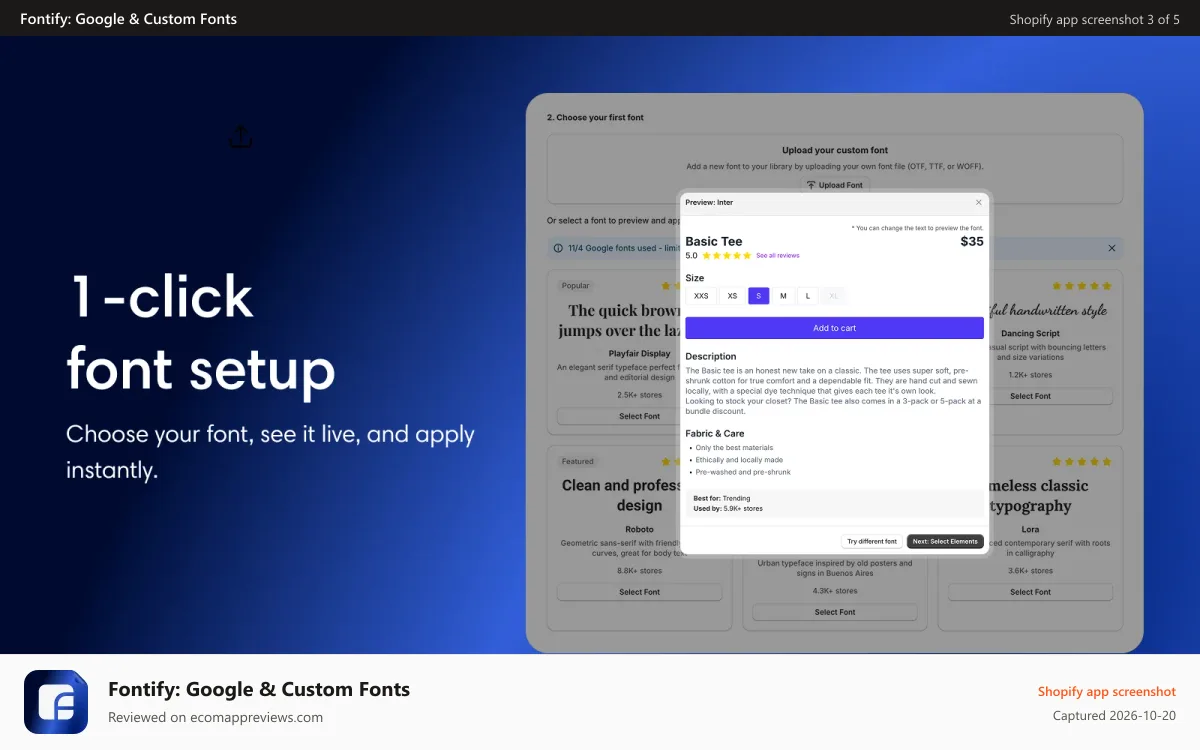Click the Upload your custom font heading
The height and width of the screenshot is (750, 1200).
(835, 150)
